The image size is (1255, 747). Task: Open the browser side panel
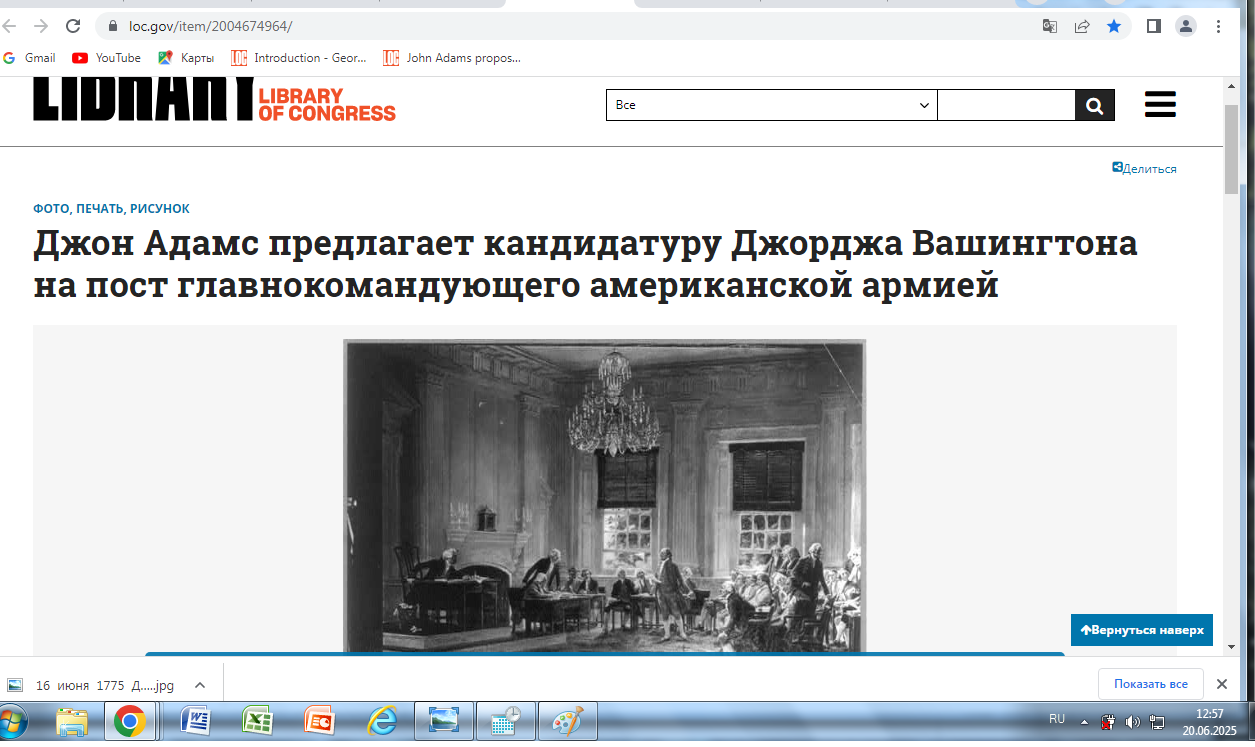pos(1153,26)
